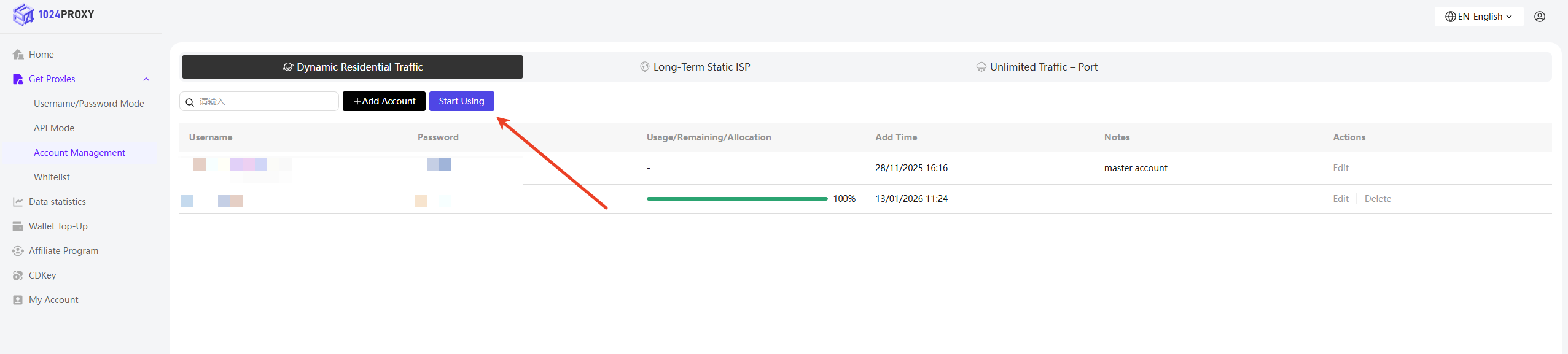
Task: Click the Start Using button
Action: pyautogui.click(x=461, y=101)
